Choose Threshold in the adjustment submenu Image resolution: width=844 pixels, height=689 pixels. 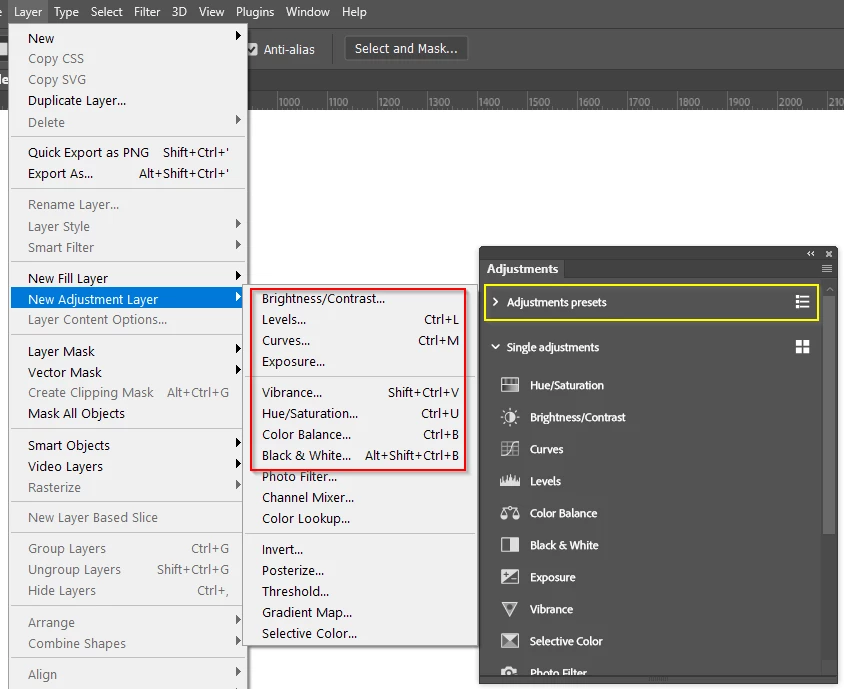pyautogui.click(x=360, y=592)
